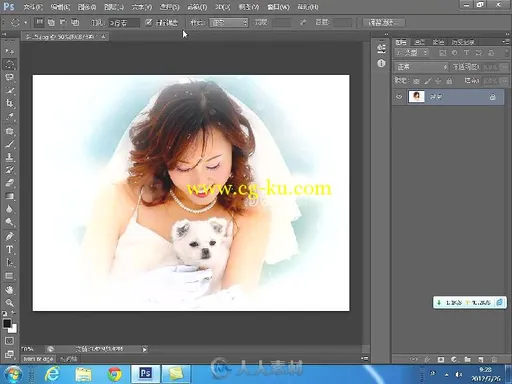The image size is (512, 384).
Task: Open the Edit menu
Action: (60, 7)
